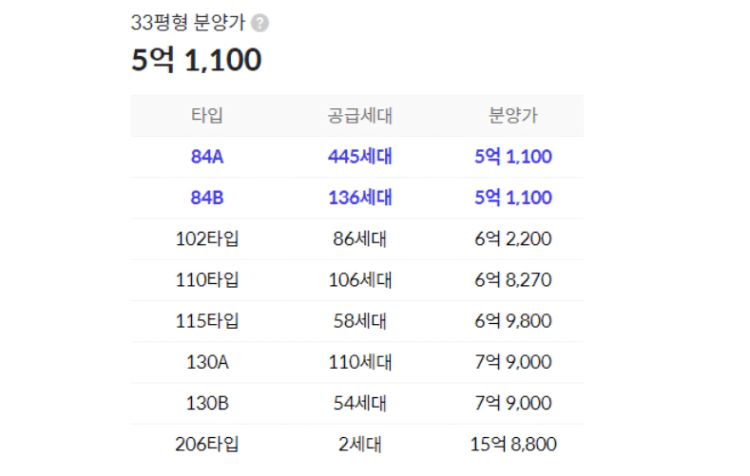Click 58세대 supply count

pyautogui.click(x=360, y=321)
